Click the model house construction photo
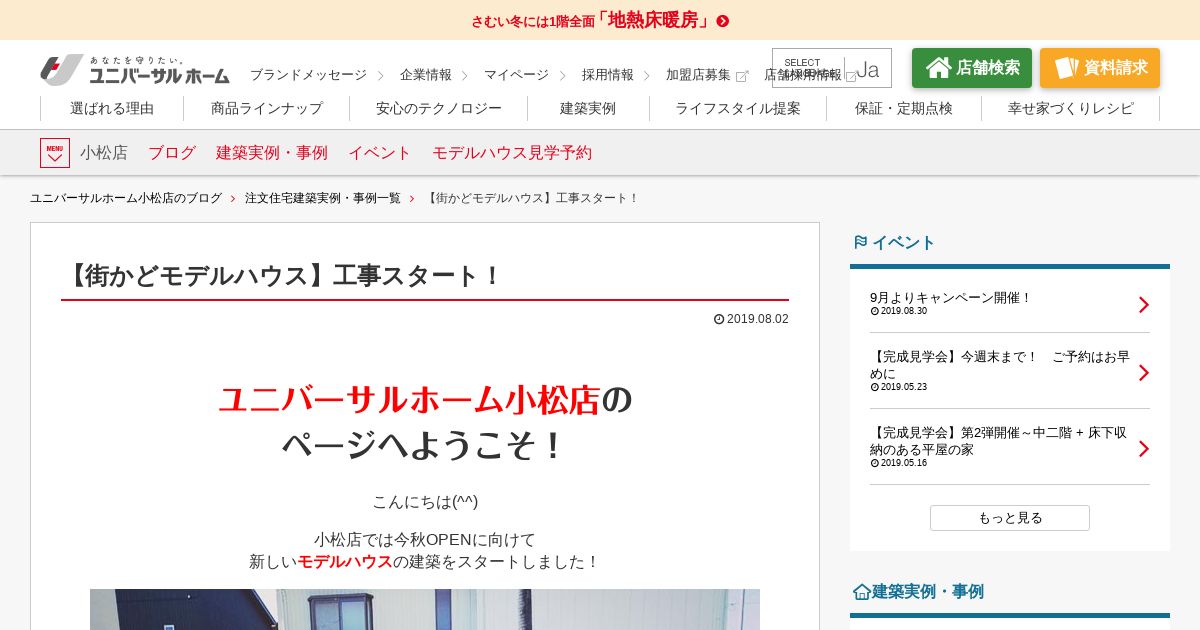This screenshot has height=630, width=1200. click(x=425, y=609)
